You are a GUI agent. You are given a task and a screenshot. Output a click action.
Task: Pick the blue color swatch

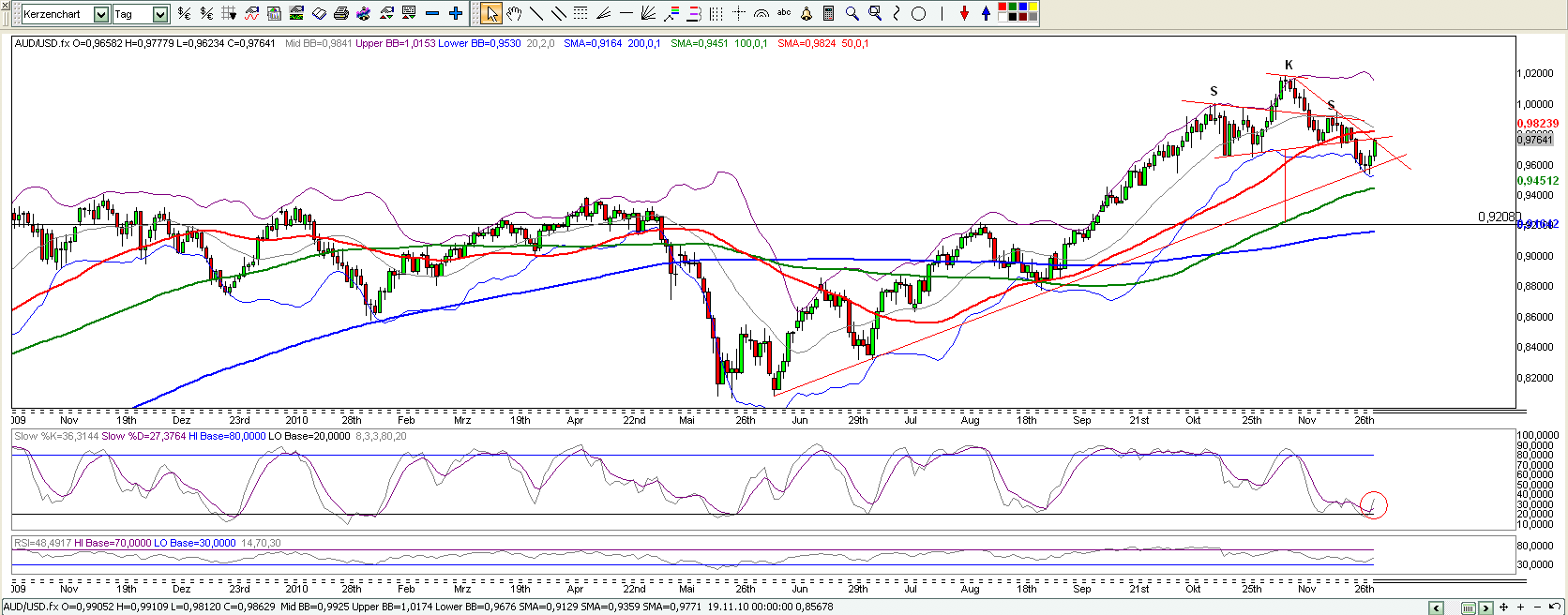[x=1023, y=7]
